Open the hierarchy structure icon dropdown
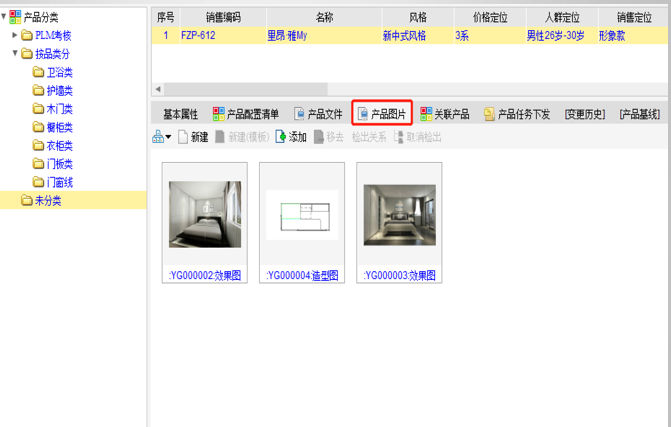 [162, 137]
